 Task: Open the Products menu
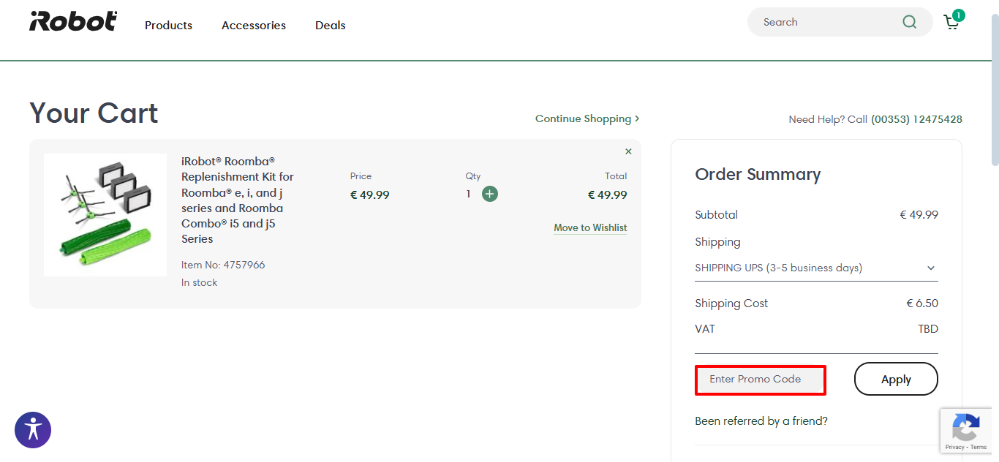coord(168,25)
